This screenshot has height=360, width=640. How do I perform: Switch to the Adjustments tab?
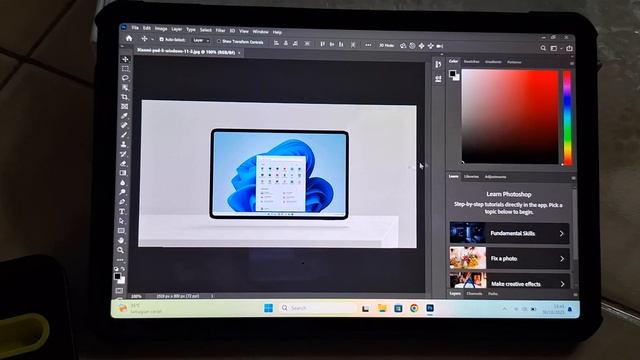pyautogui.click(x=496, y=177)
